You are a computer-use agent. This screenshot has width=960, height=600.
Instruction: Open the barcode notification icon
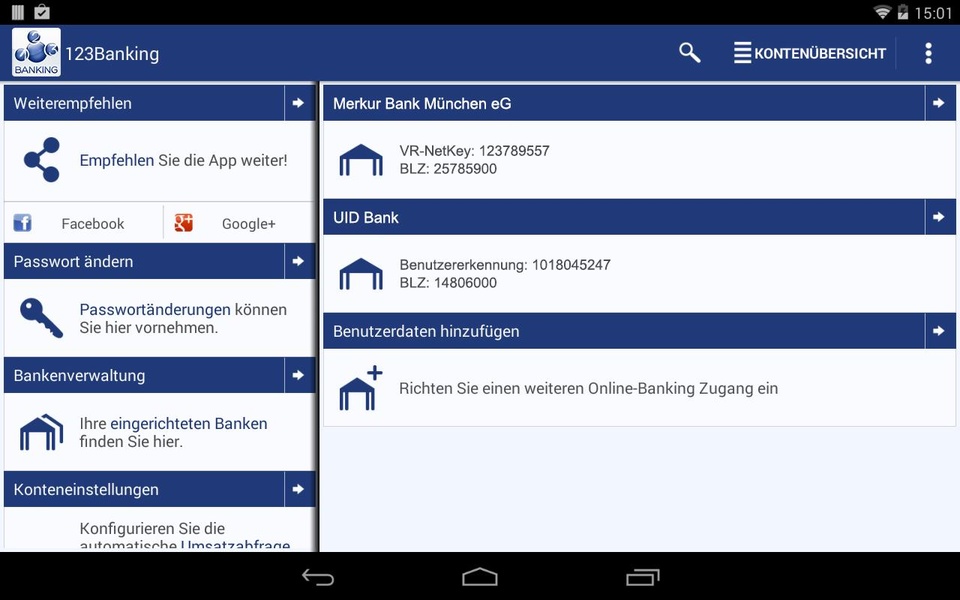coord(18,12)
